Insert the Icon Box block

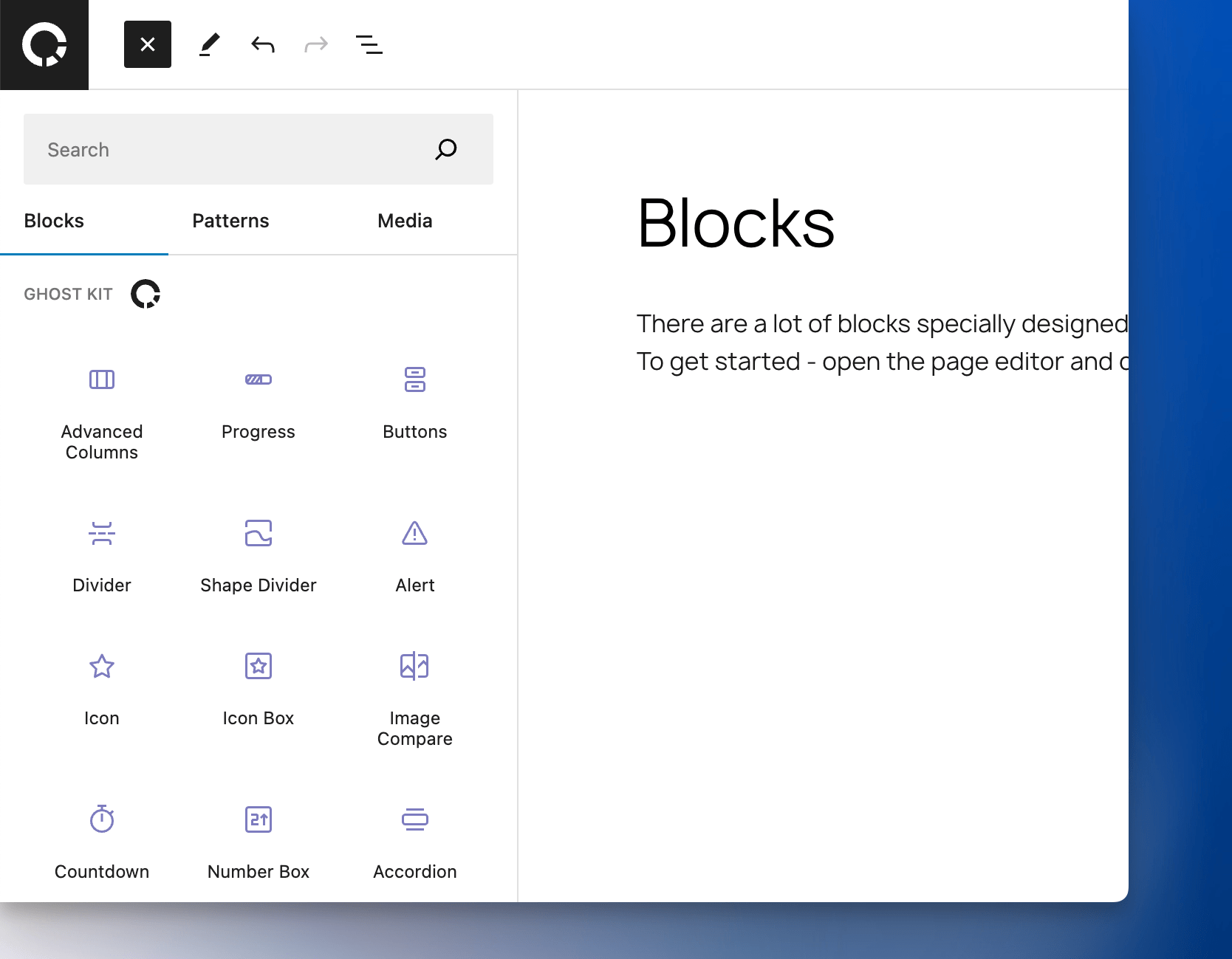click(259, 690)
